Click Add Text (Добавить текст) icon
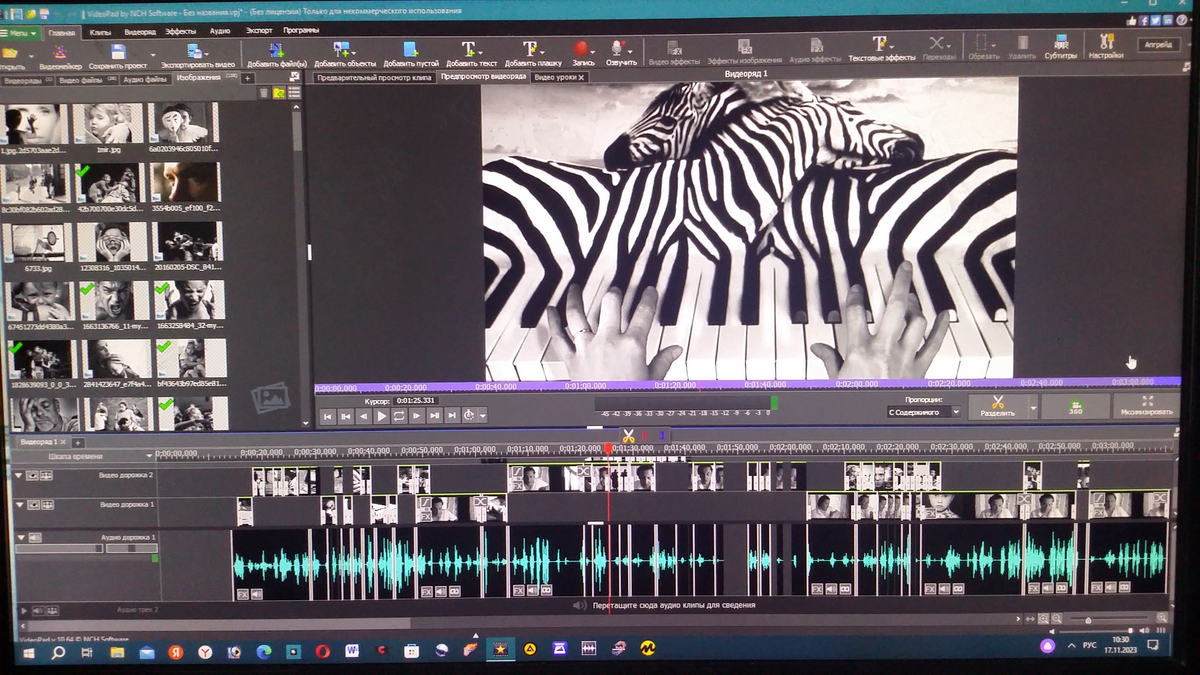This screenshot has height=675, width=1200. [x=469, y=49]
